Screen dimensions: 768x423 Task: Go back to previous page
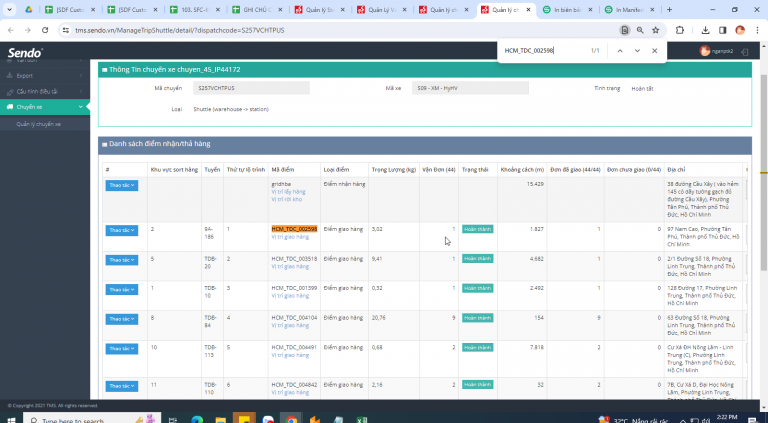pos(11,30)
